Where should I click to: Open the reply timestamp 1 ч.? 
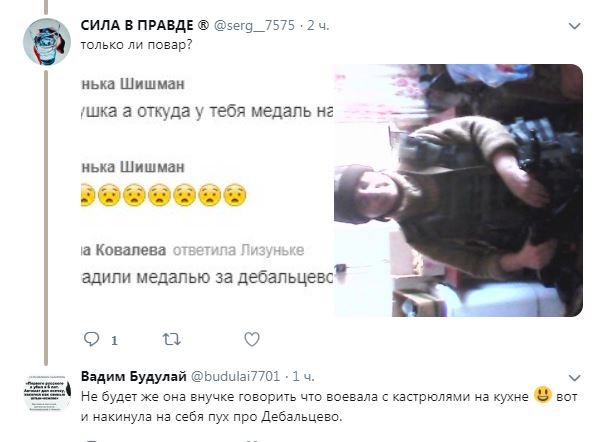(303, 377)
